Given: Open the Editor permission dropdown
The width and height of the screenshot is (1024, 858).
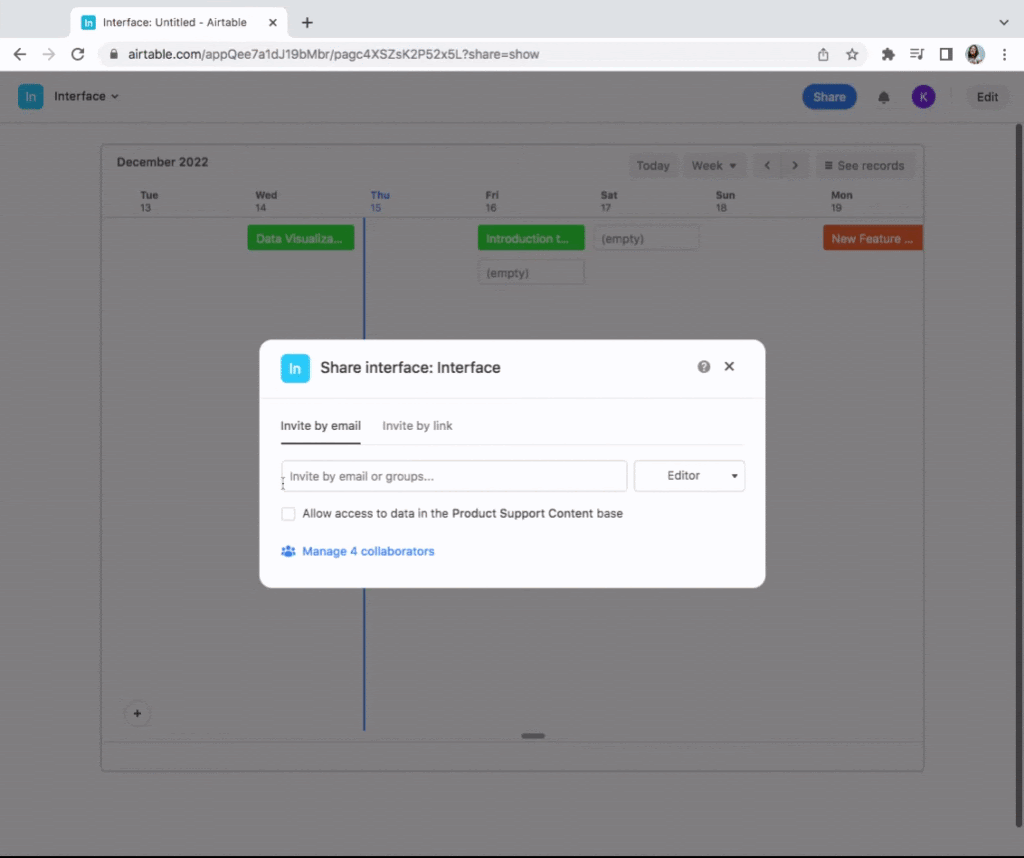Looking at the screenshot, I should 689,476.
